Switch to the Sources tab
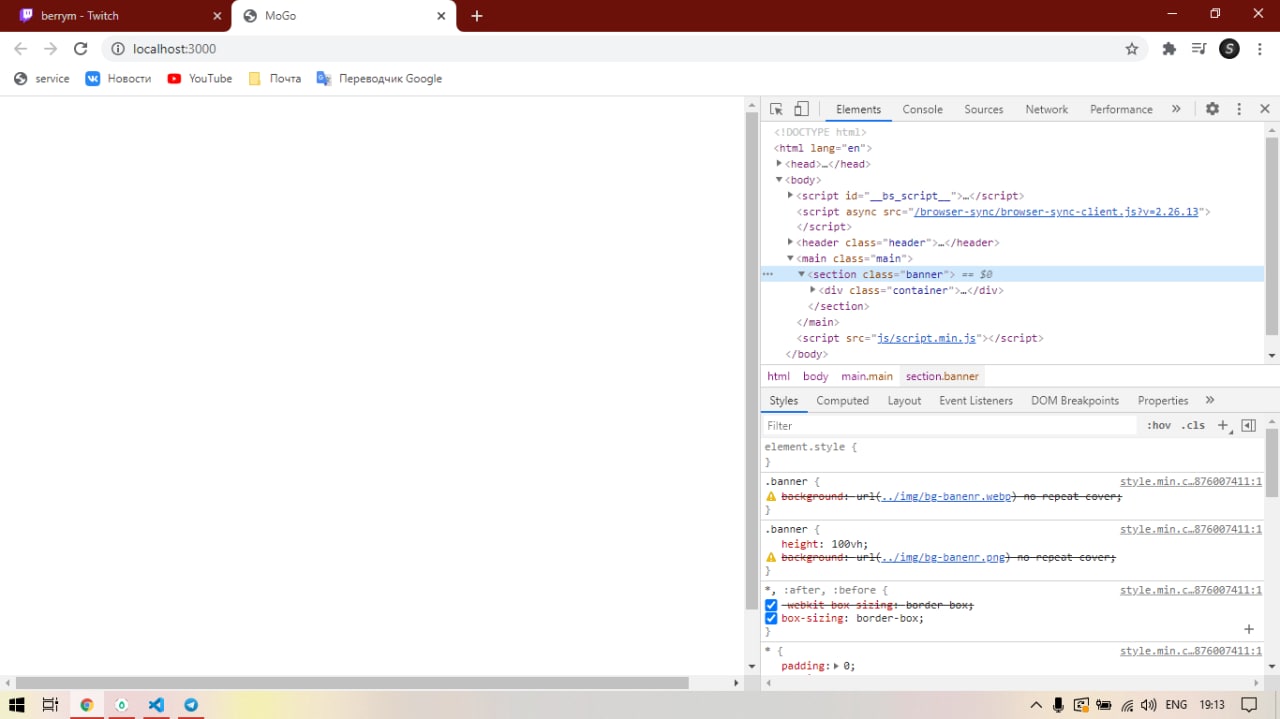1280x719 pixels. [984, 109]
